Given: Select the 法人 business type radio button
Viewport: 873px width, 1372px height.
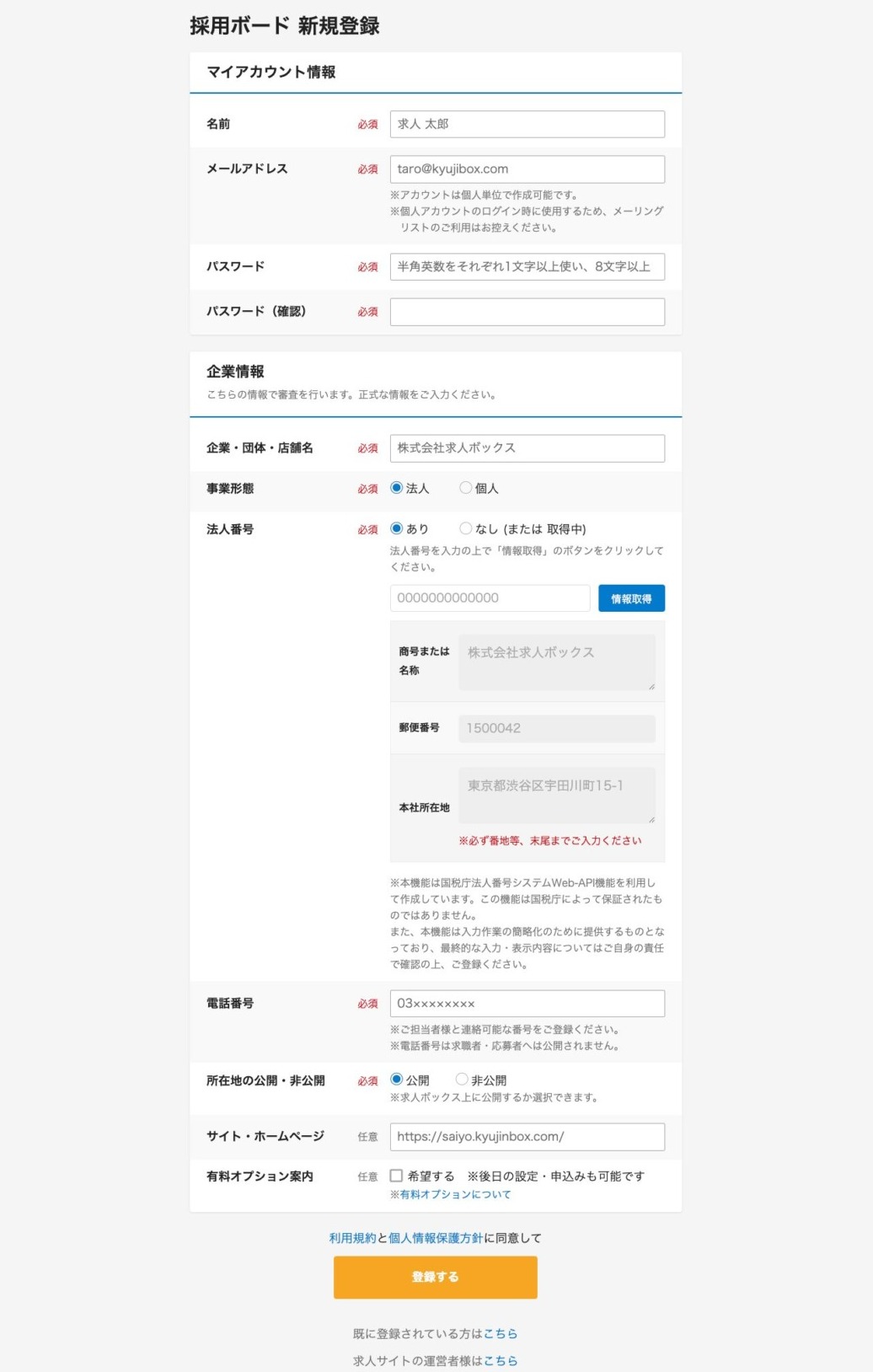Looking at the screenshot, I should (x=397, y=488).
